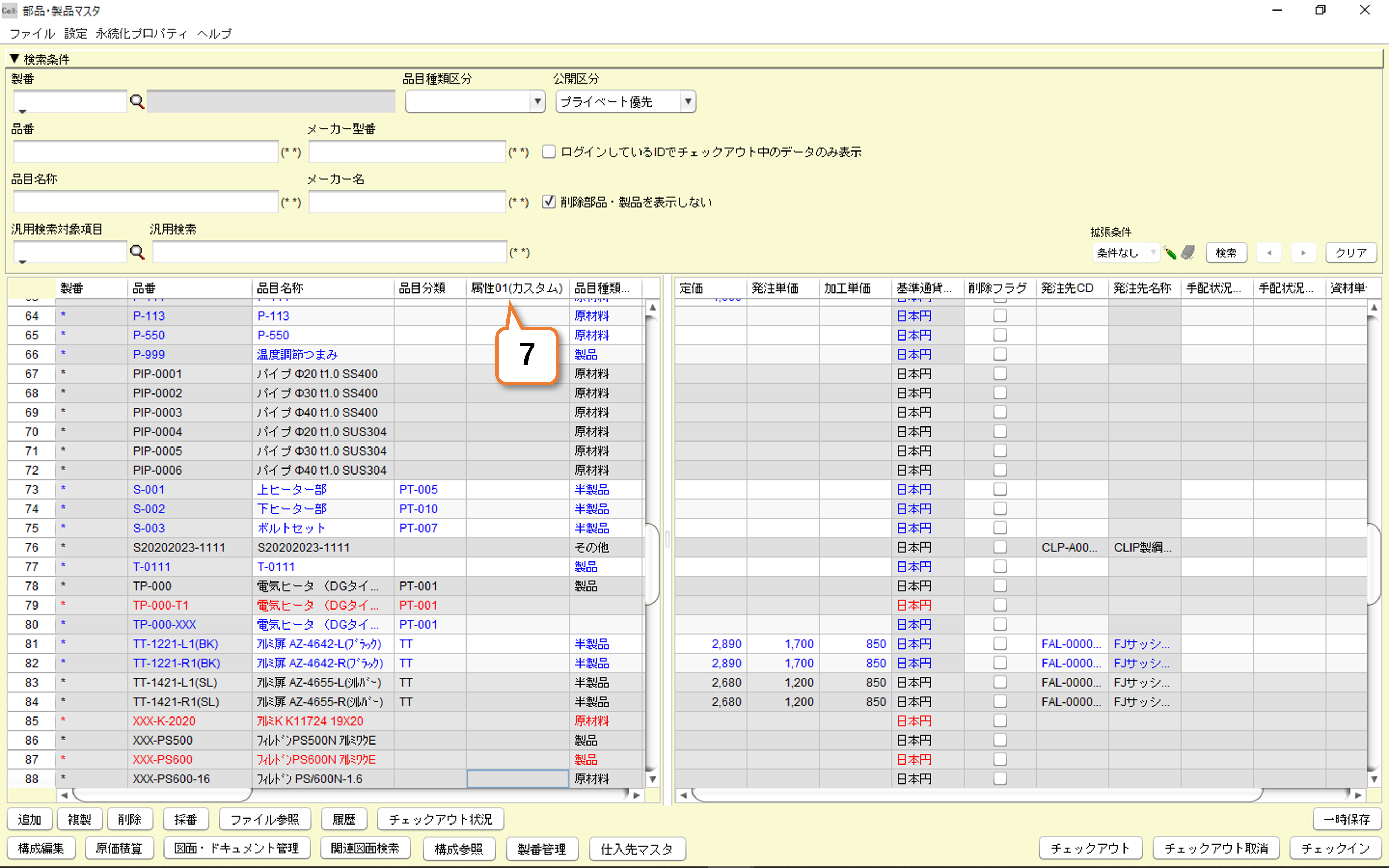The image size is (1389, 868).
Task: Click the チェックアウト状況 button
Action: (440, 819)
